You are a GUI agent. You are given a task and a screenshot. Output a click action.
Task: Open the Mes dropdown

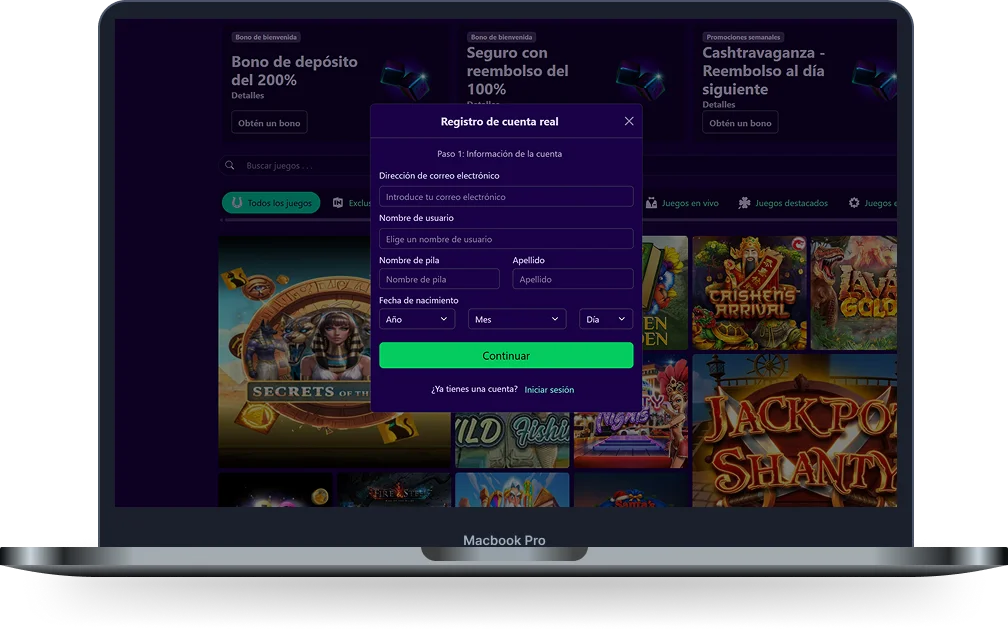coord(517,320)
